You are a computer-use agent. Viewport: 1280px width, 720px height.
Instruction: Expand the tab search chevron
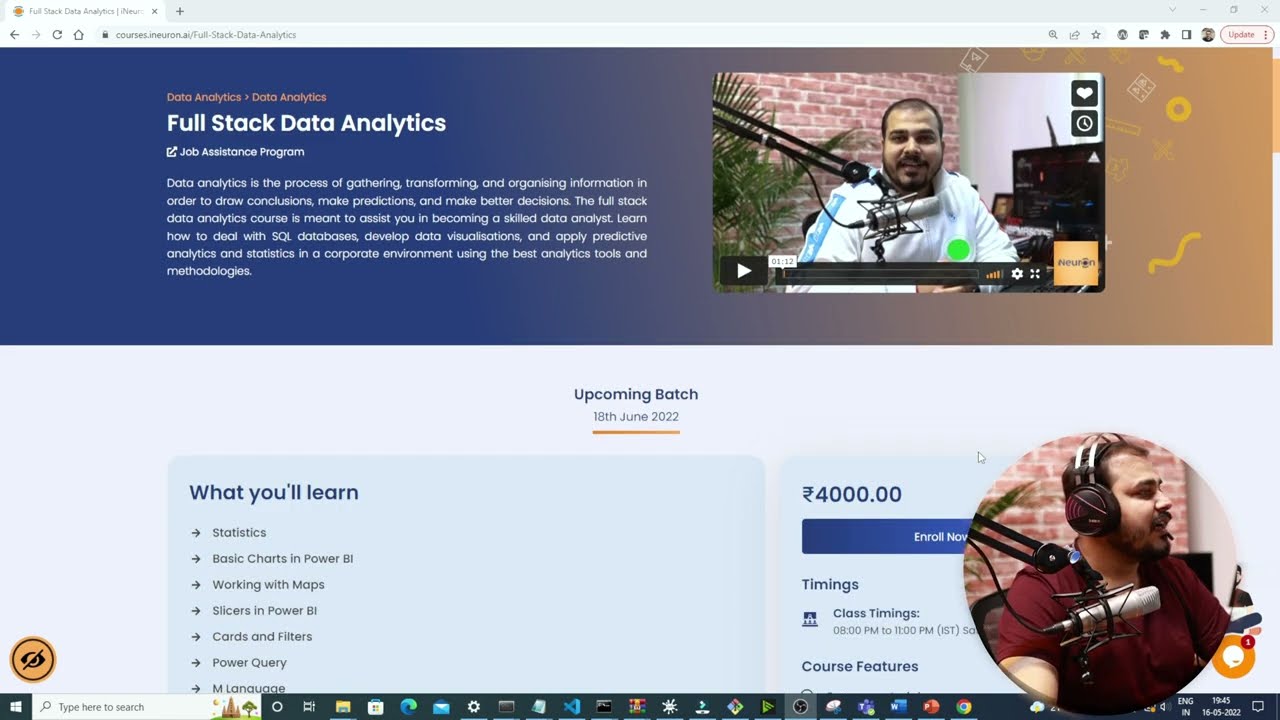(1173, 10)
